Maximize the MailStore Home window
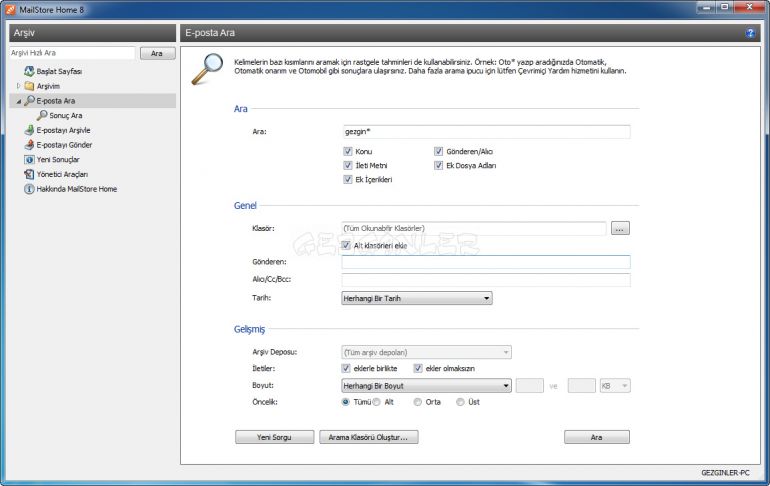The width and height of the screenshot is (770, 486). coord(724,7)
